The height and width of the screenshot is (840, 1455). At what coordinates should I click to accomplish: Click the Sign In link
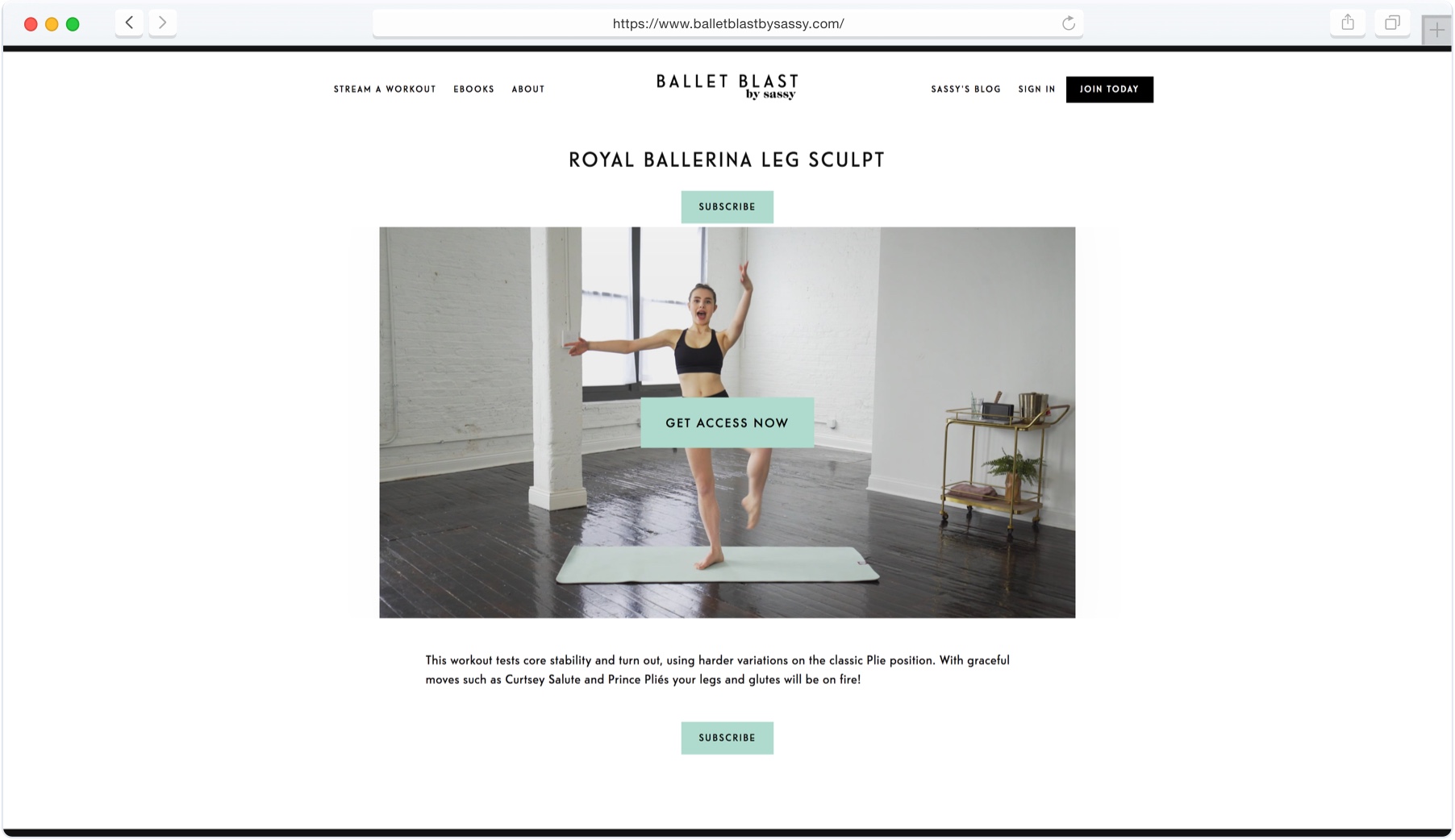[1036, 89]
